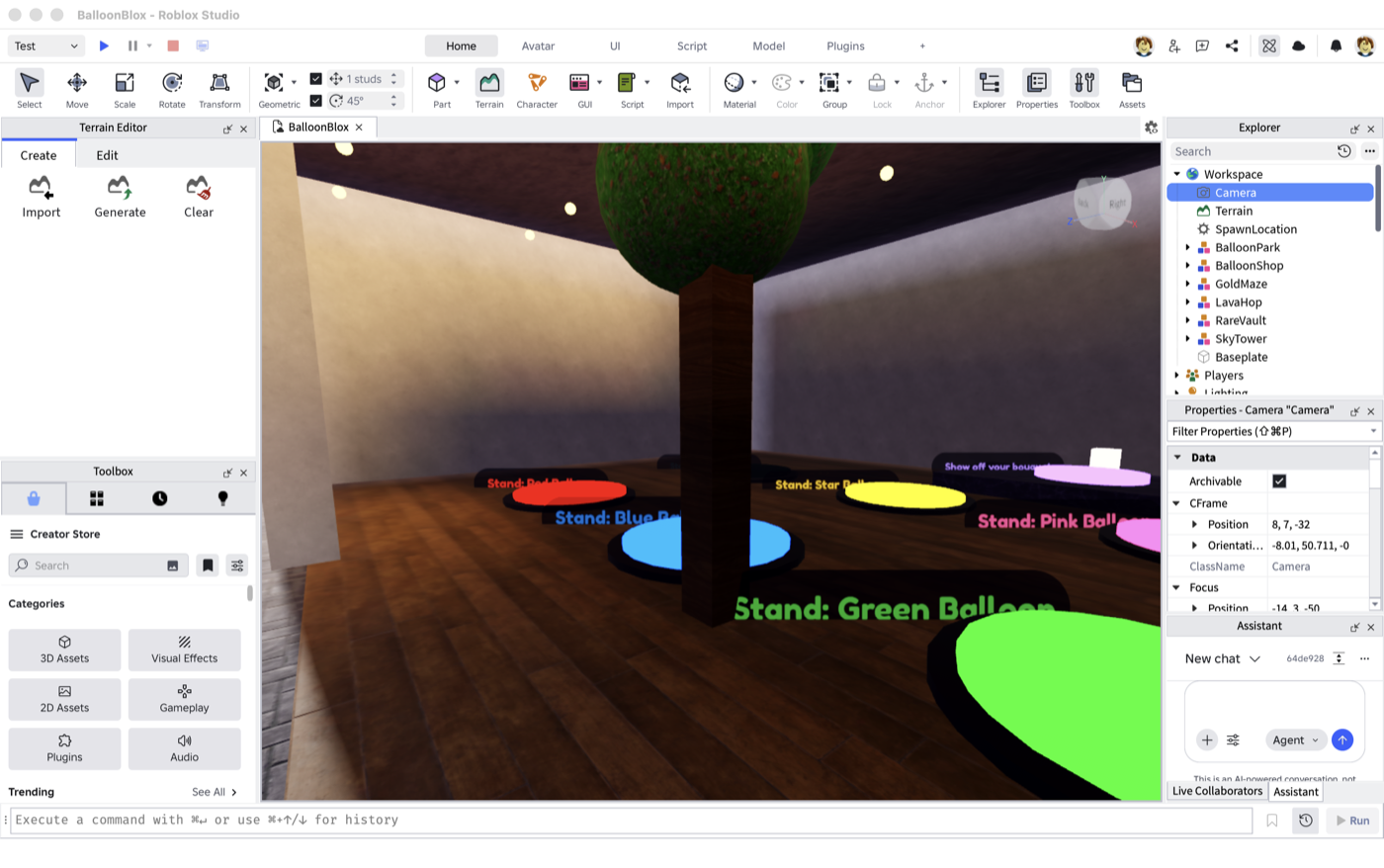
Task: Click the Select arrow tool
Action: click(x=30, y=89)
